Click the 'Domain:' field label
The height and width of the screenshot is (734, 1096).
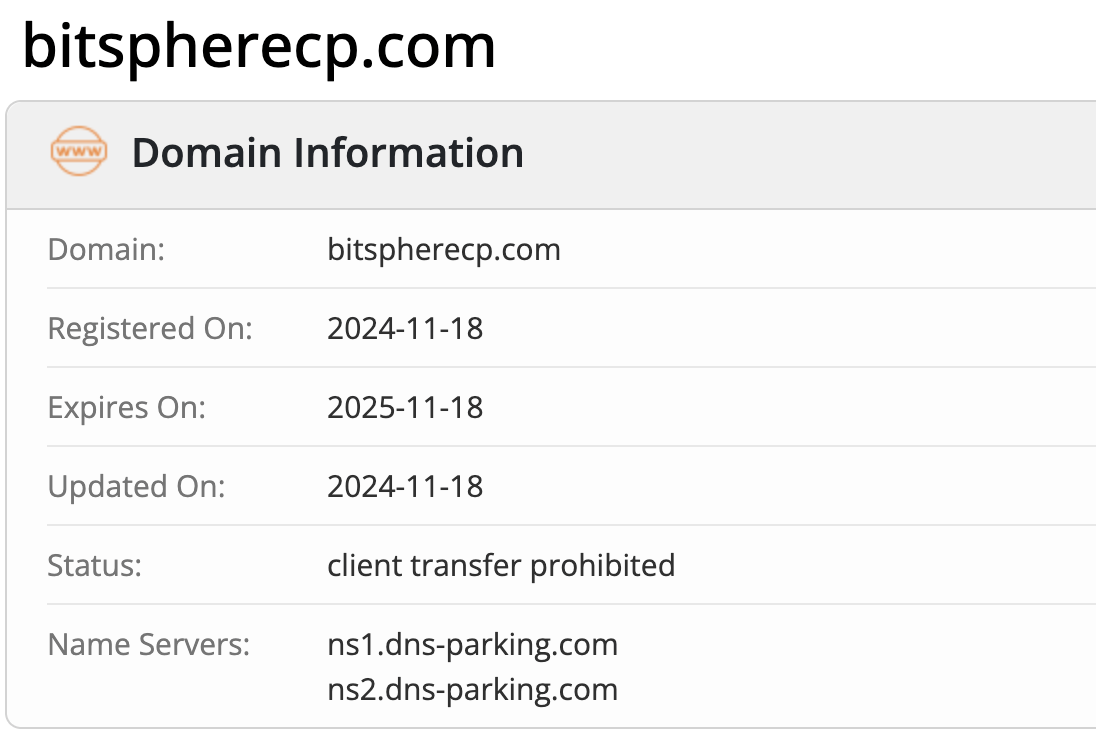pos(106,249)
